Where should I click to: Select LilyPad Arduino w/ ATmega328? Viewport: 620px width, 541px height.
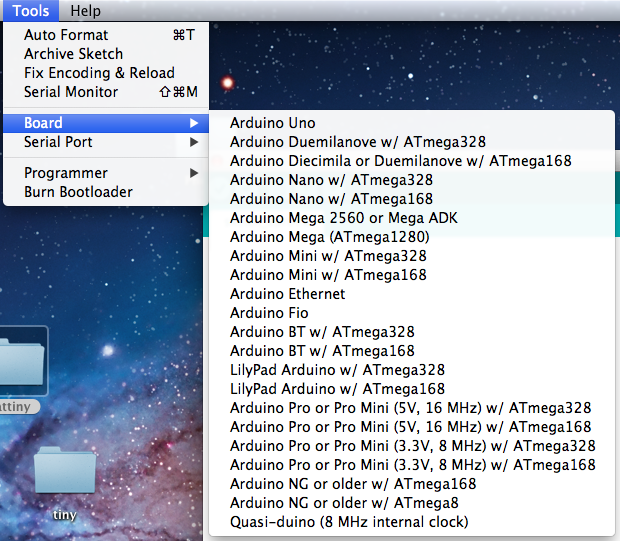pos(412,370)
